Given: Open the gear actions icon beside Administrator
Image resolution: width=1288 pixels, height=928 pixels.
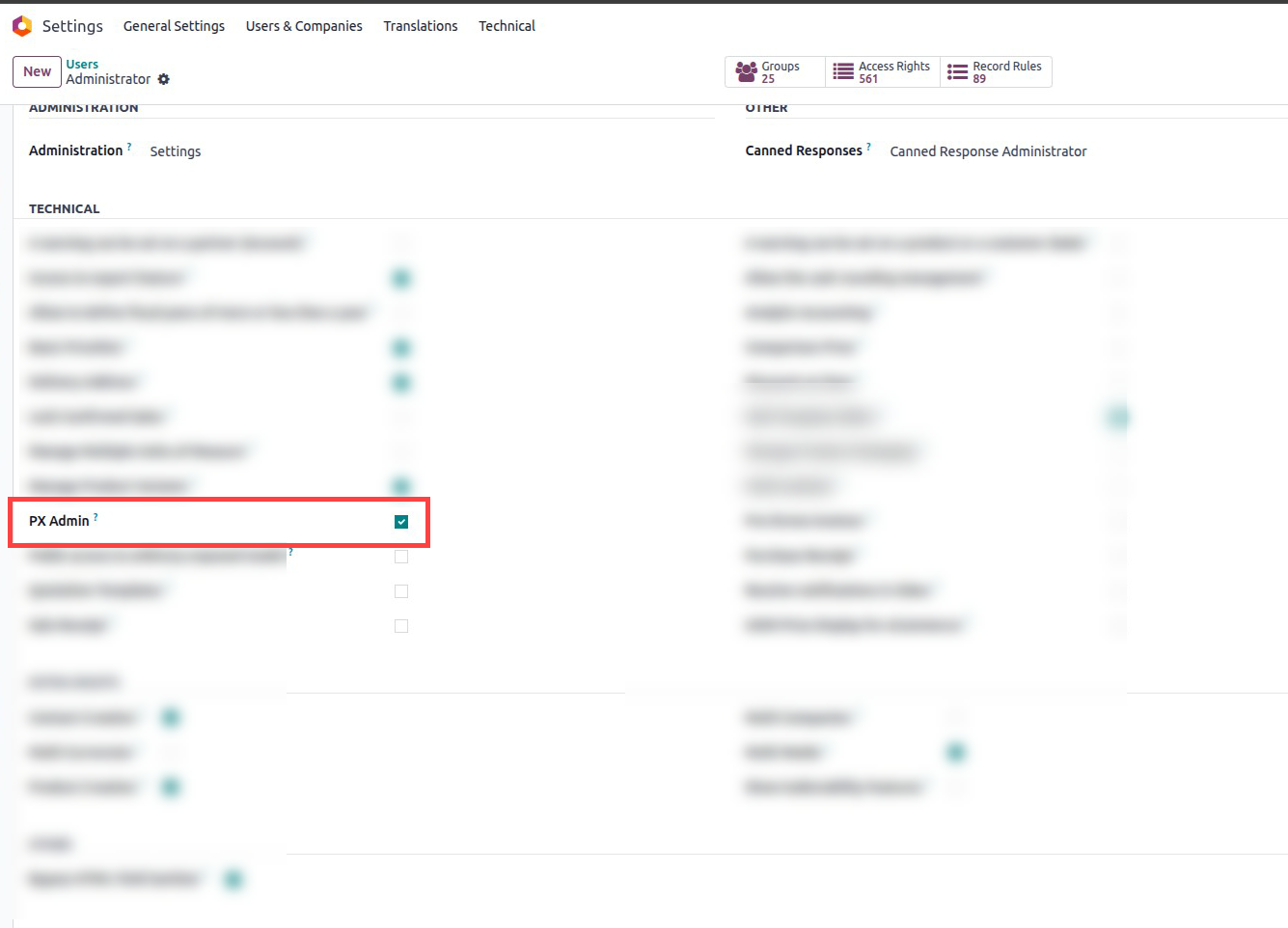Looking at the screenshot, I should pyautogui.click(x=164, y=79).
